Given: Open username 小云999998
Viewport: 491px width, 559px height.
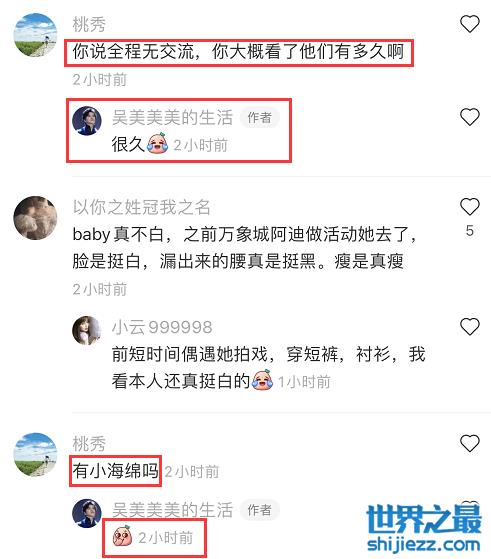Looking at the screenshot, I should pyautogui.click(x=162, y=327).
